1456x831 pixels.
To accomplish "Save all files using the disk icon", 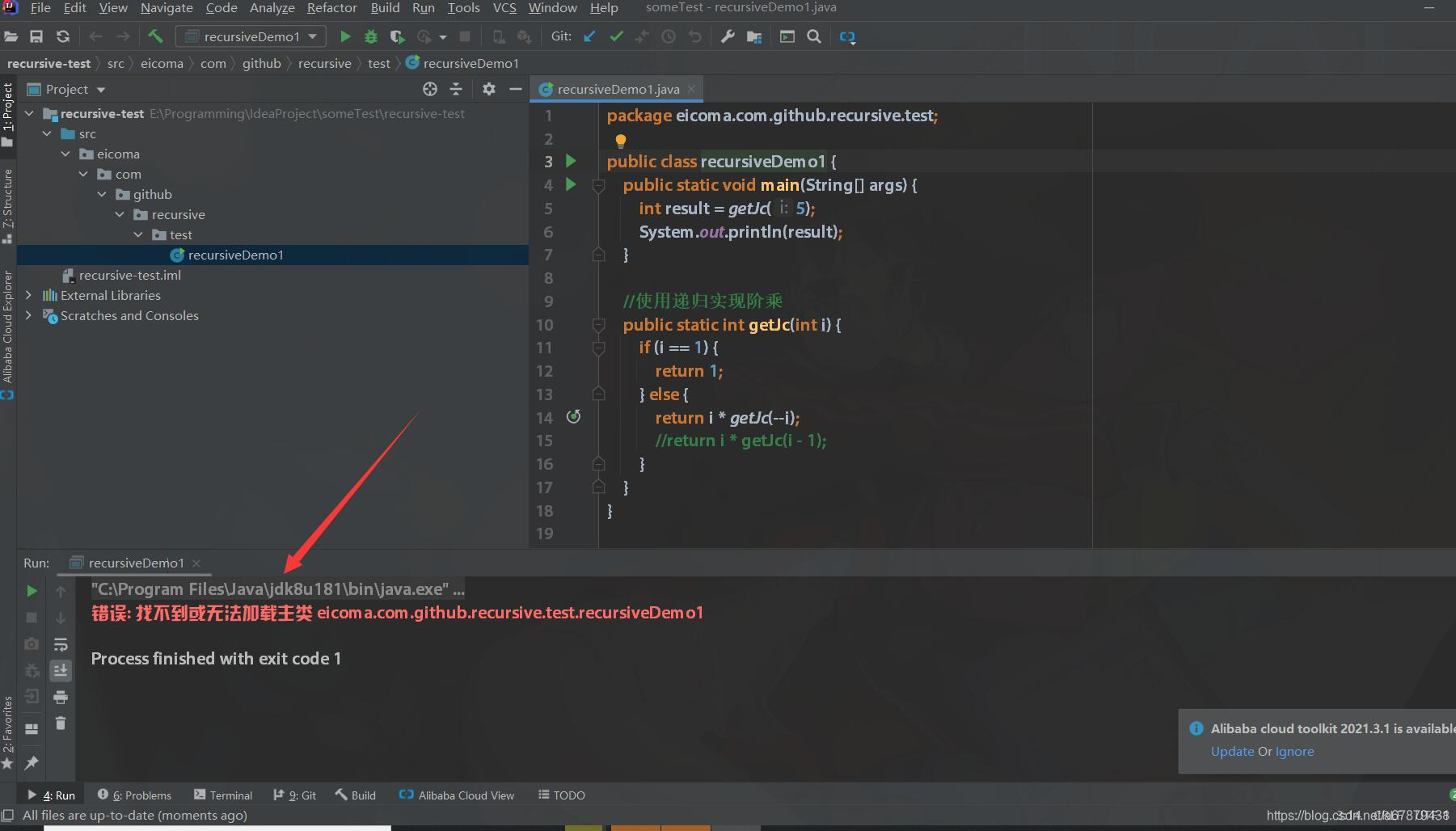I will click(x=36, y=36).
